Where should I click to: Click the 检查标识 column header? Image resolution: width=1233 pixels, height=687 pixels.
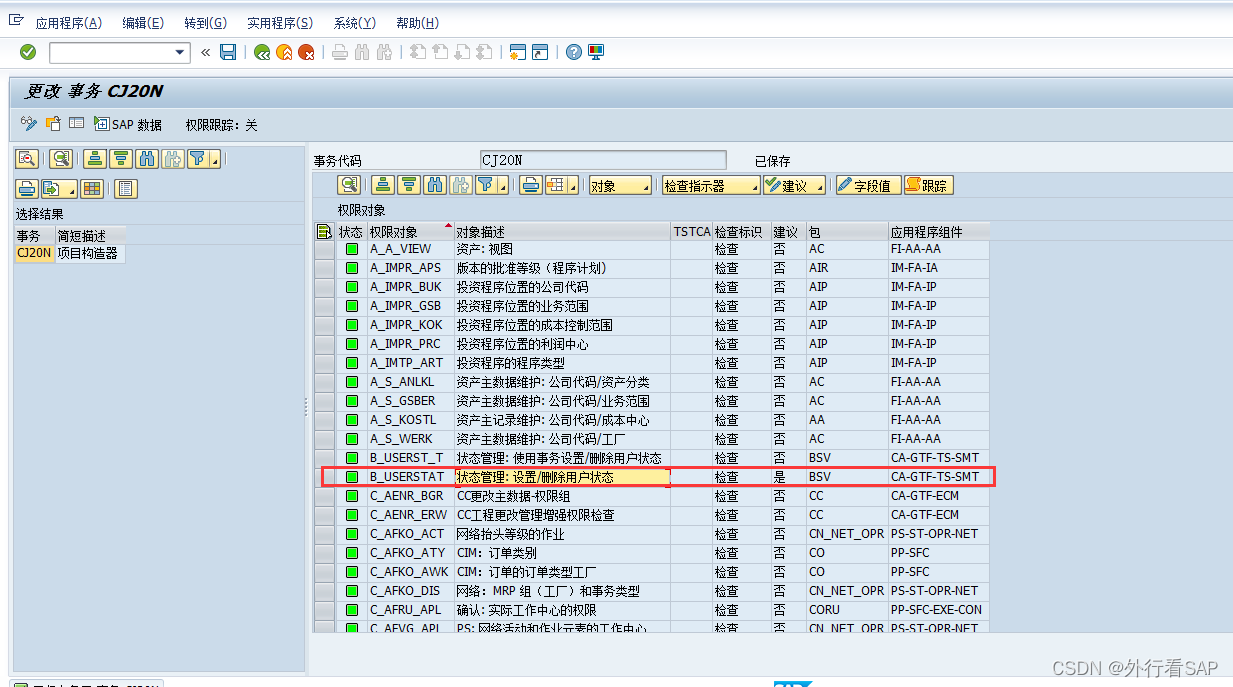[x=741, y=232]
